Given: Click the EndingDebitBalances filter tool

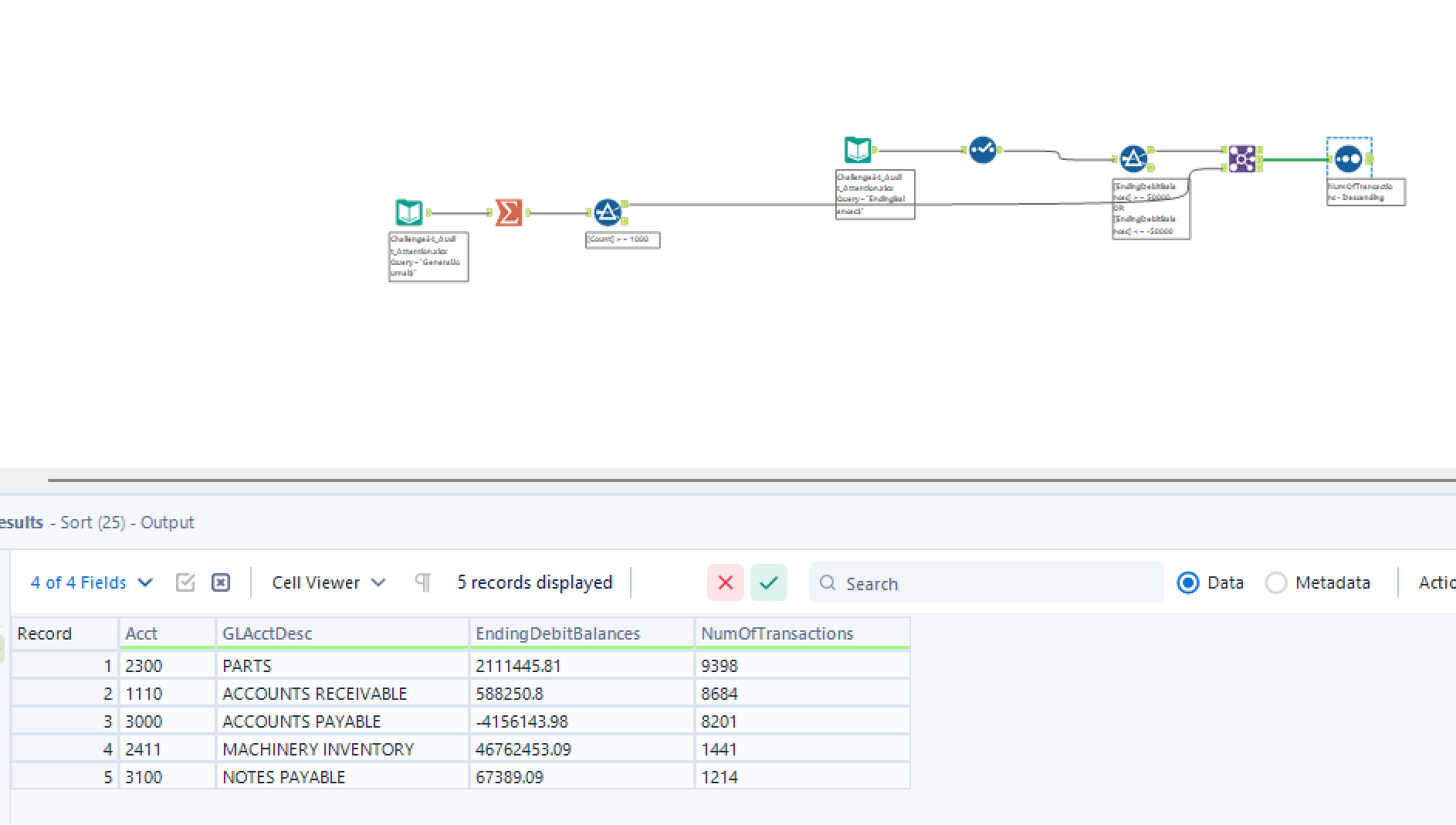Looking at the screenshot, I should tap(1133, 159).
